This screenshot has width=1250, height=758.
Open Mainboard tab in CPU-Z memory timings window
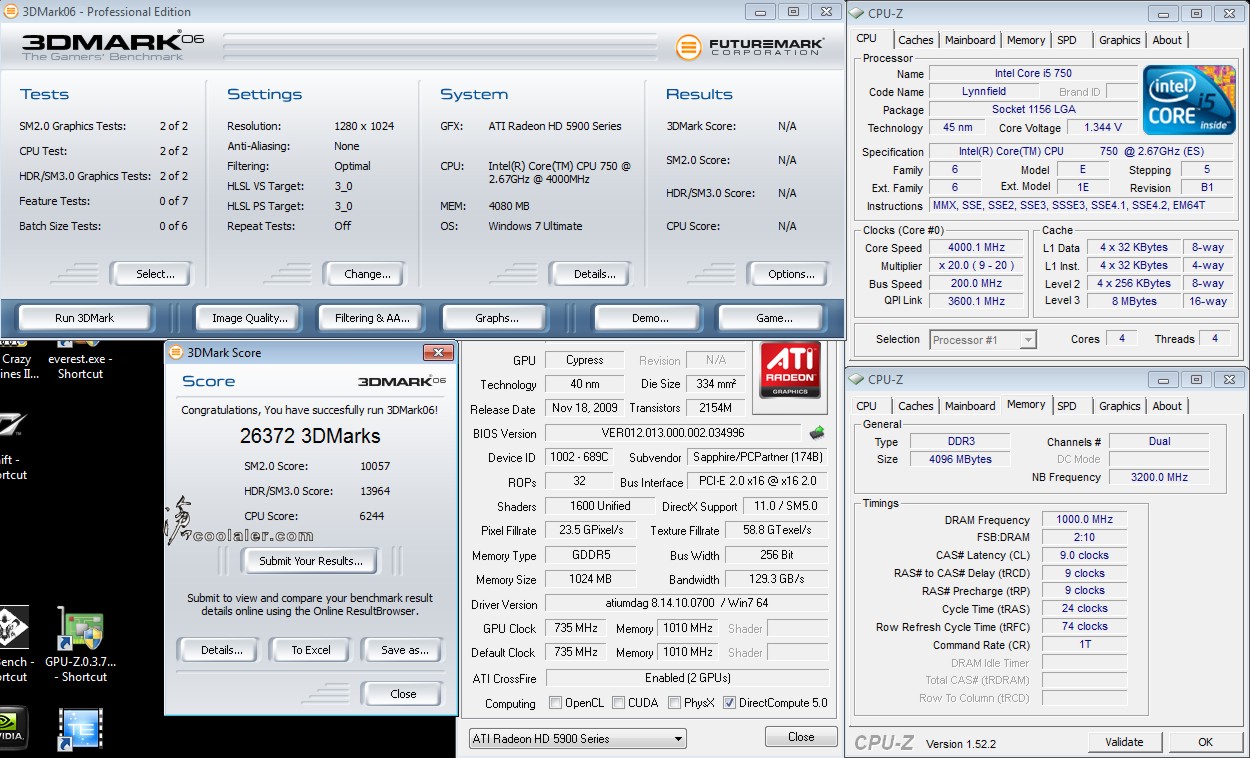point(970,406)
